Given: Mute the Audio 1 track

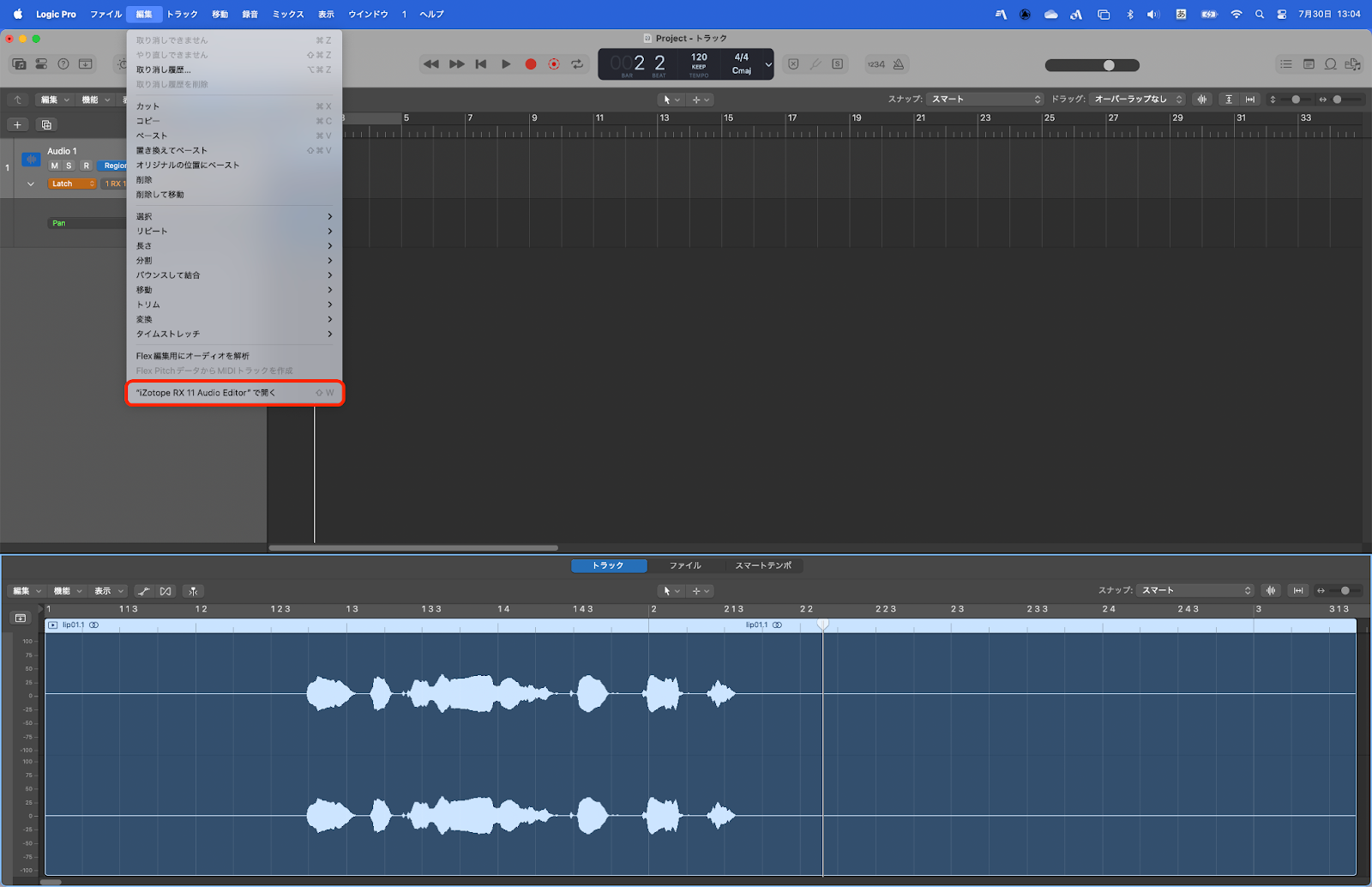Looking at the screenshot, I should tap(55, 166).
